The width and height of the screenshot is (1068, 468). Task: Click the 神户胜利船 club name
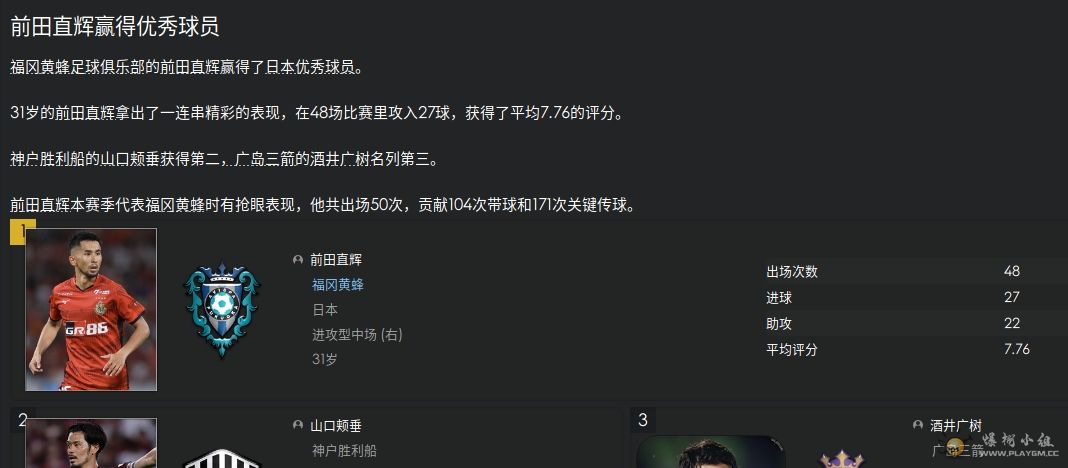click(x=344, y=450)
